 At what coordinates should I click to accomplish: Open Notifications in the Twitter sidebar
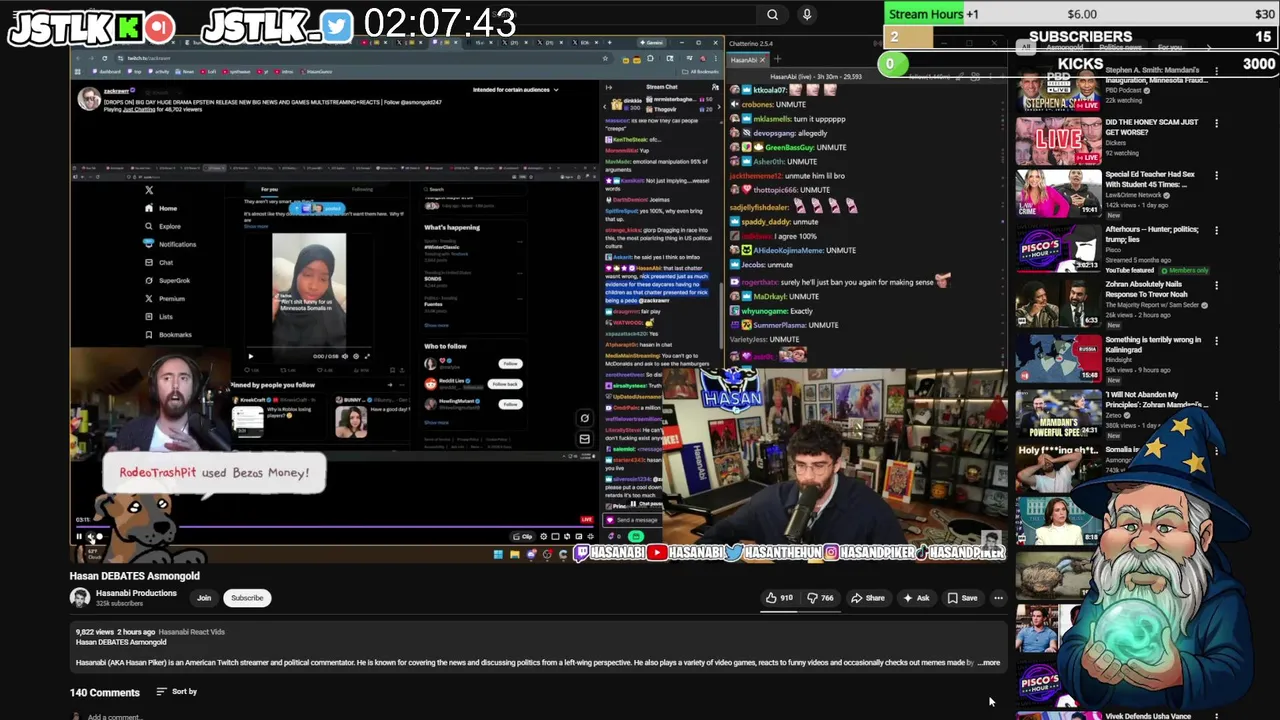click(x=170, y=244)
